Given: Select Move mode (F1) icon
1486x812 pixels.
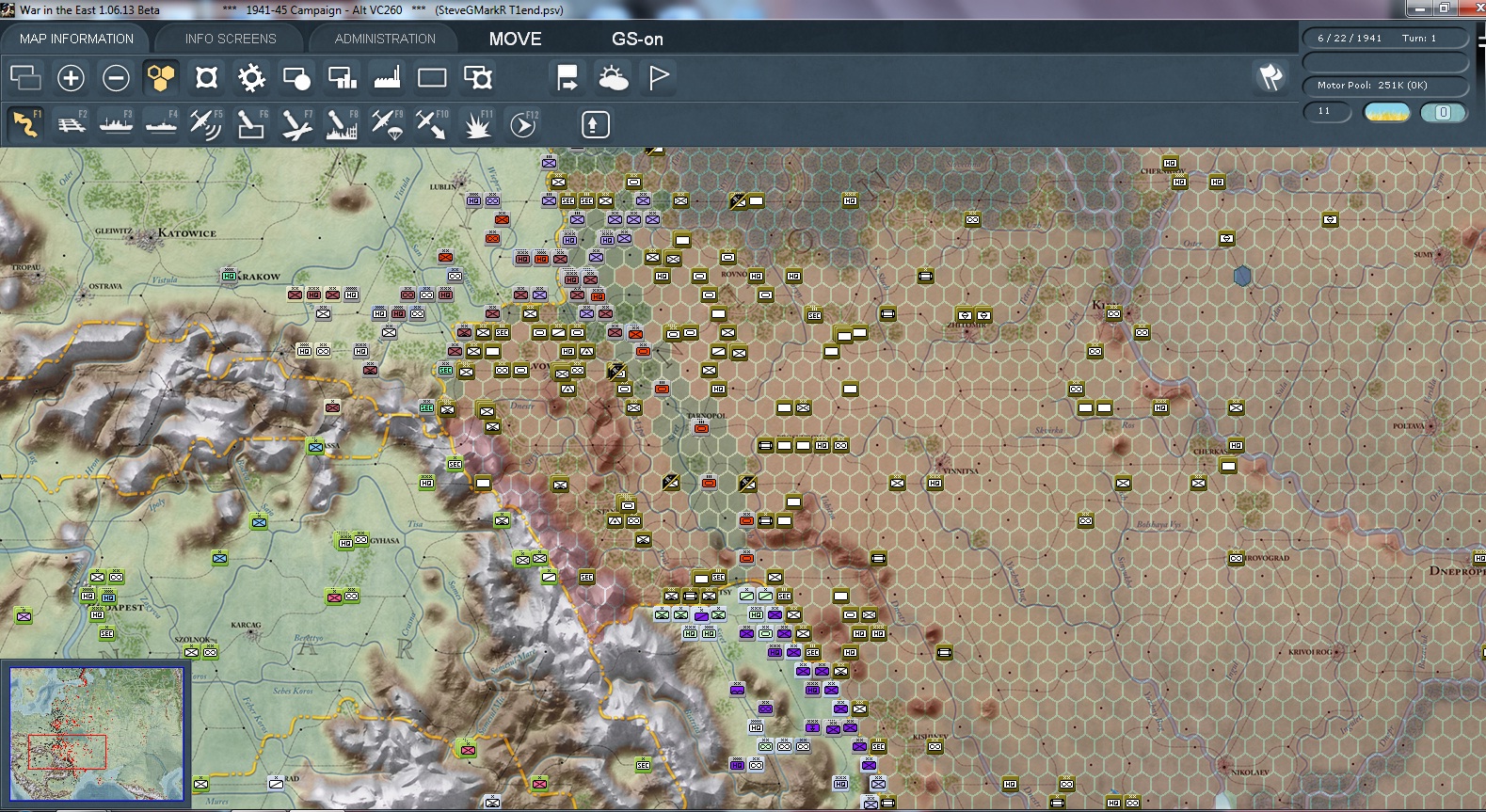Looking at the screenshot, I should point(25,124).
